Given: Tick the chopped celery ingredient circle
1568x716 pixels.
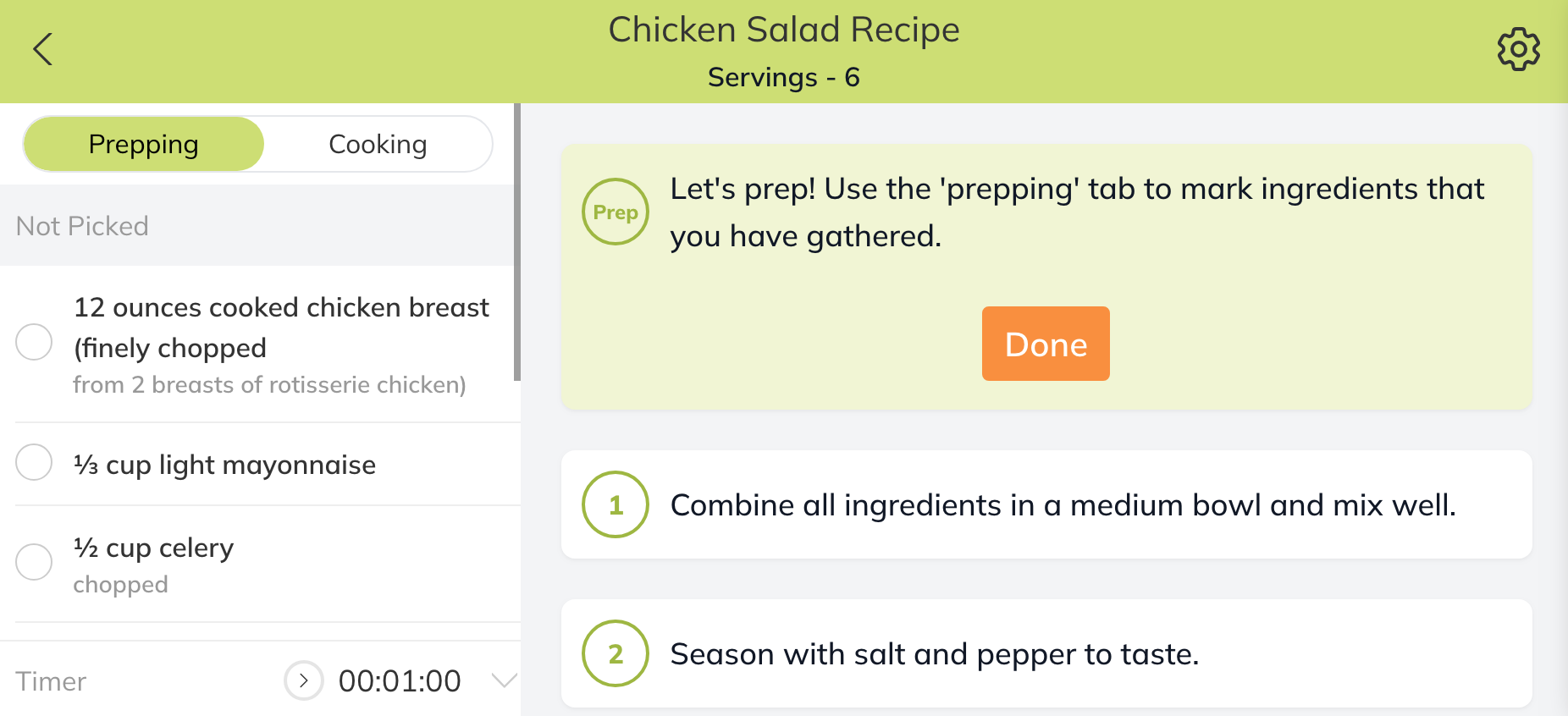Looking at the screenshot, I should (35, 562).
